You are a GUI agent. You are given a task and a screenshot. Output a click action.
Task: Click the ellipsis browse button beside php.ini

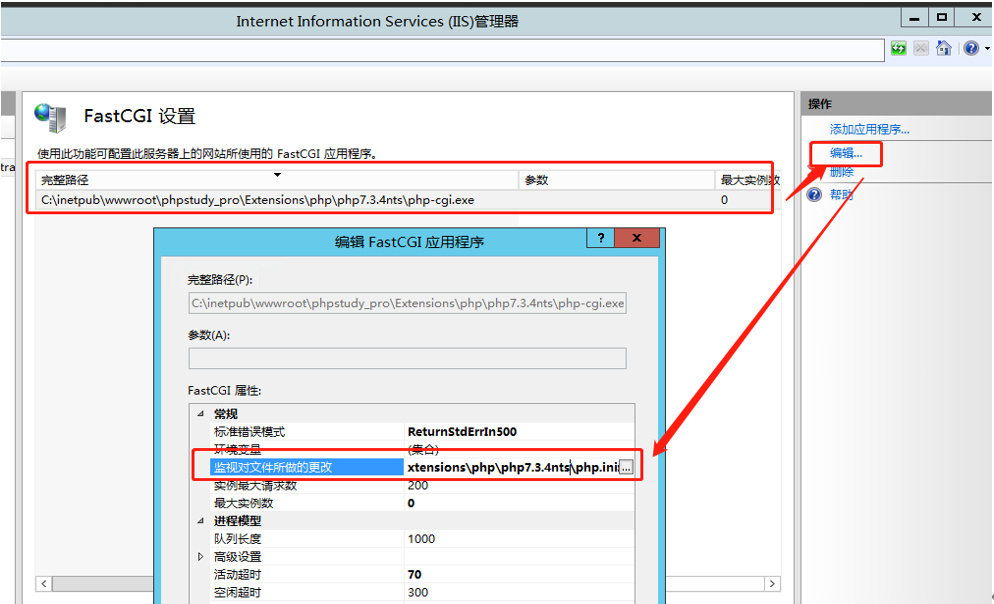pos(626,468)
